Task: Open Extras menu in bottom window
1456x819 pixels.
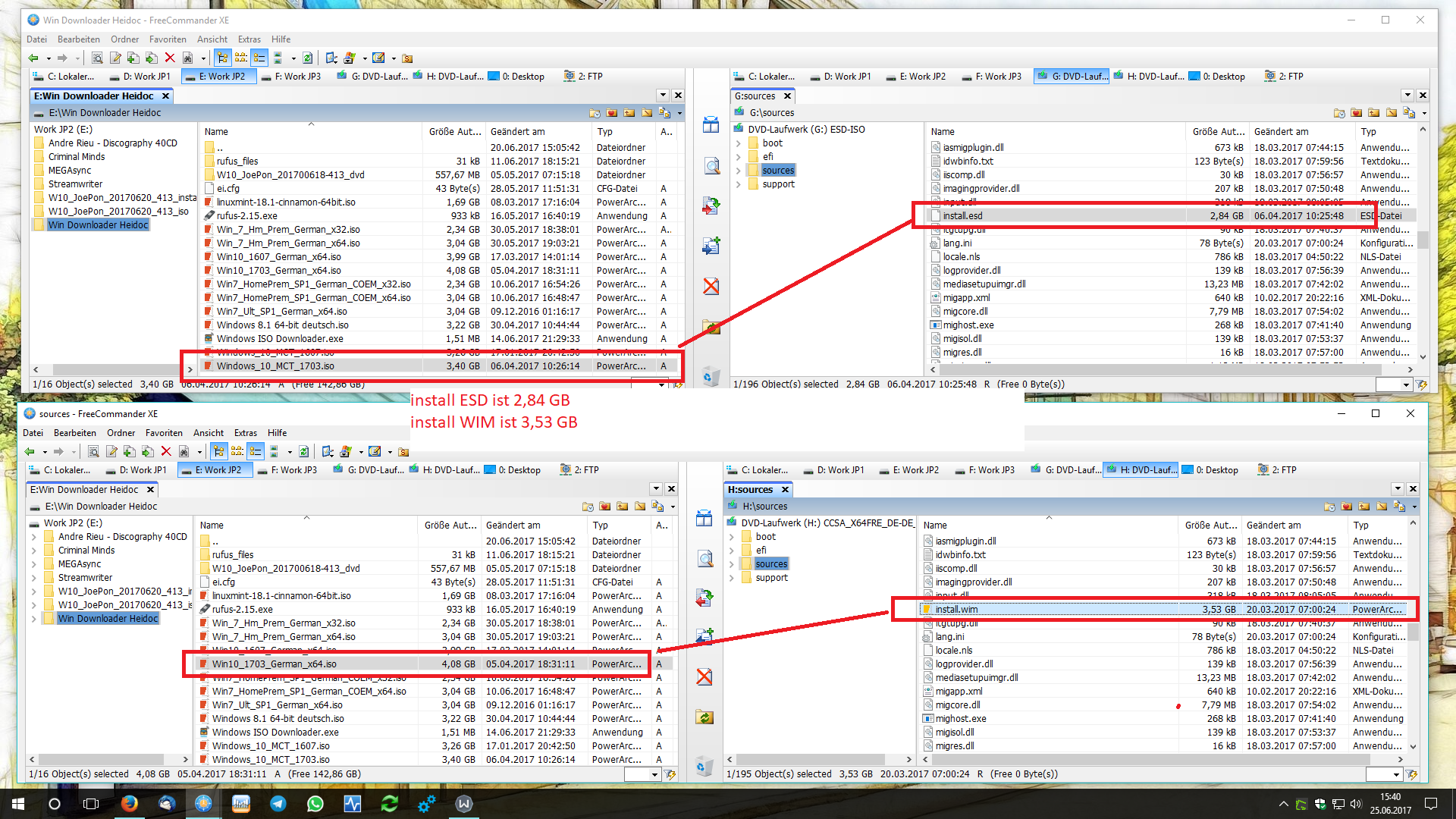Action: point(246,433)
